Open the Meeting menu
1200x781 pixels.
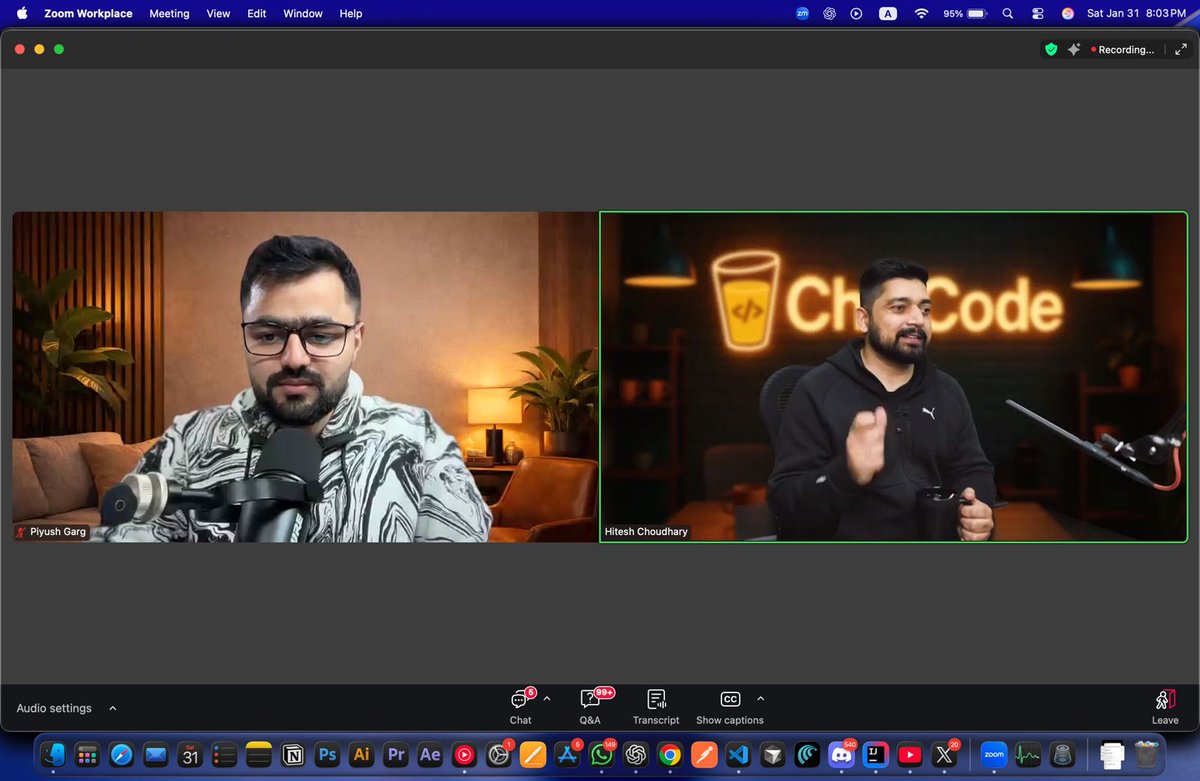coord(169,13)
